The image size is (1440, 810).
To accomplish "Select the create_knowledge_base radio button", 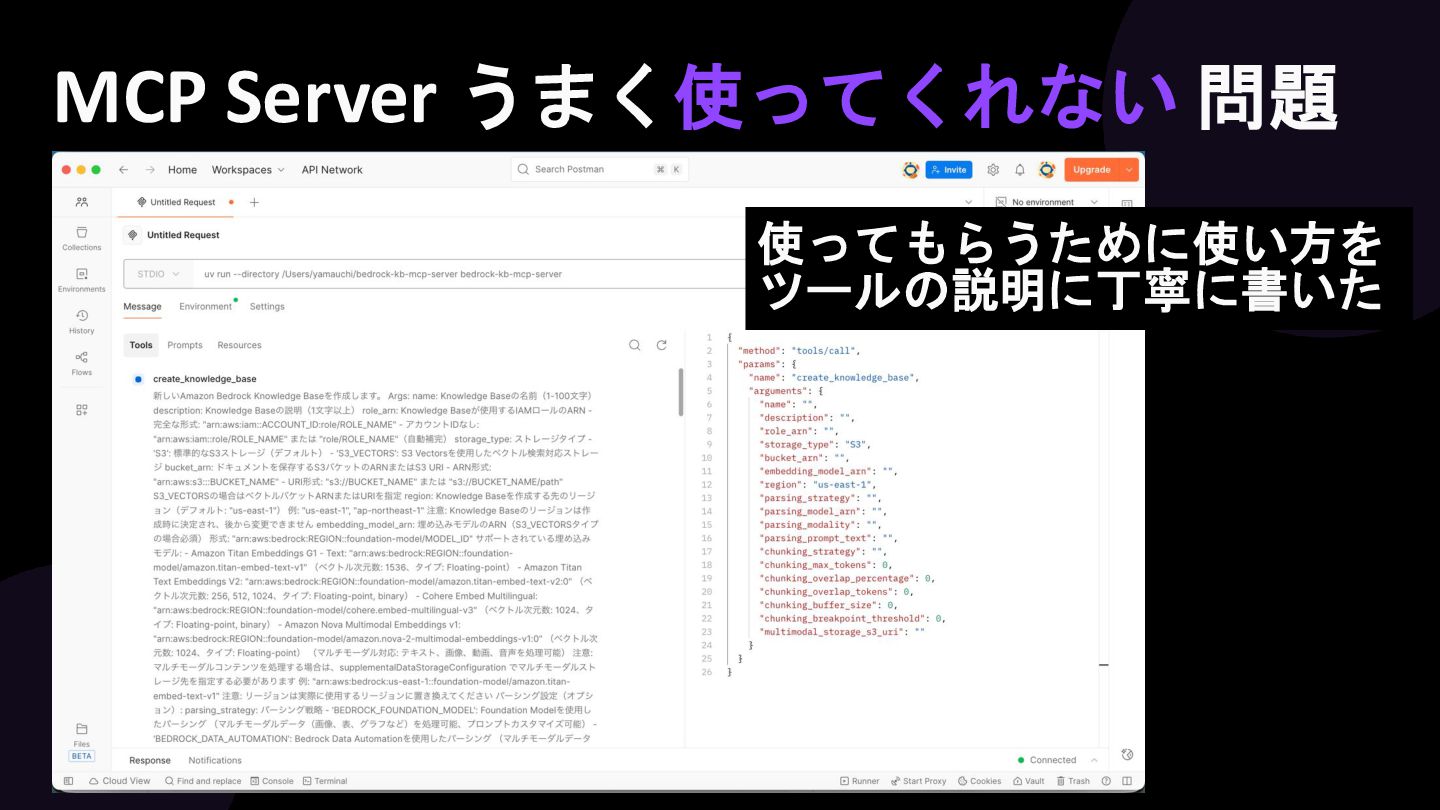I will click(x=138, y=379).
